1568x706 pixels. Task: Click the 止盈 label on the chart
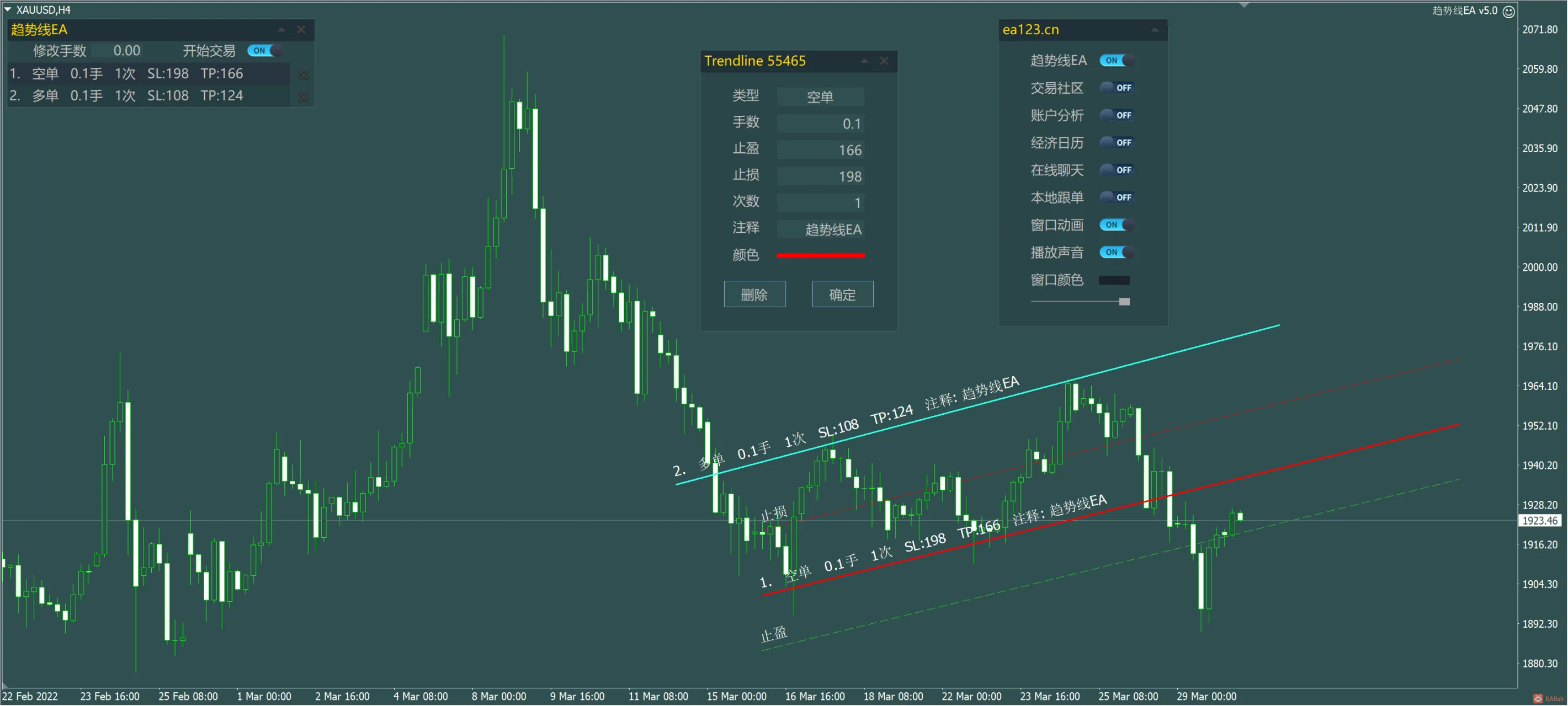[x=774, y=634]
